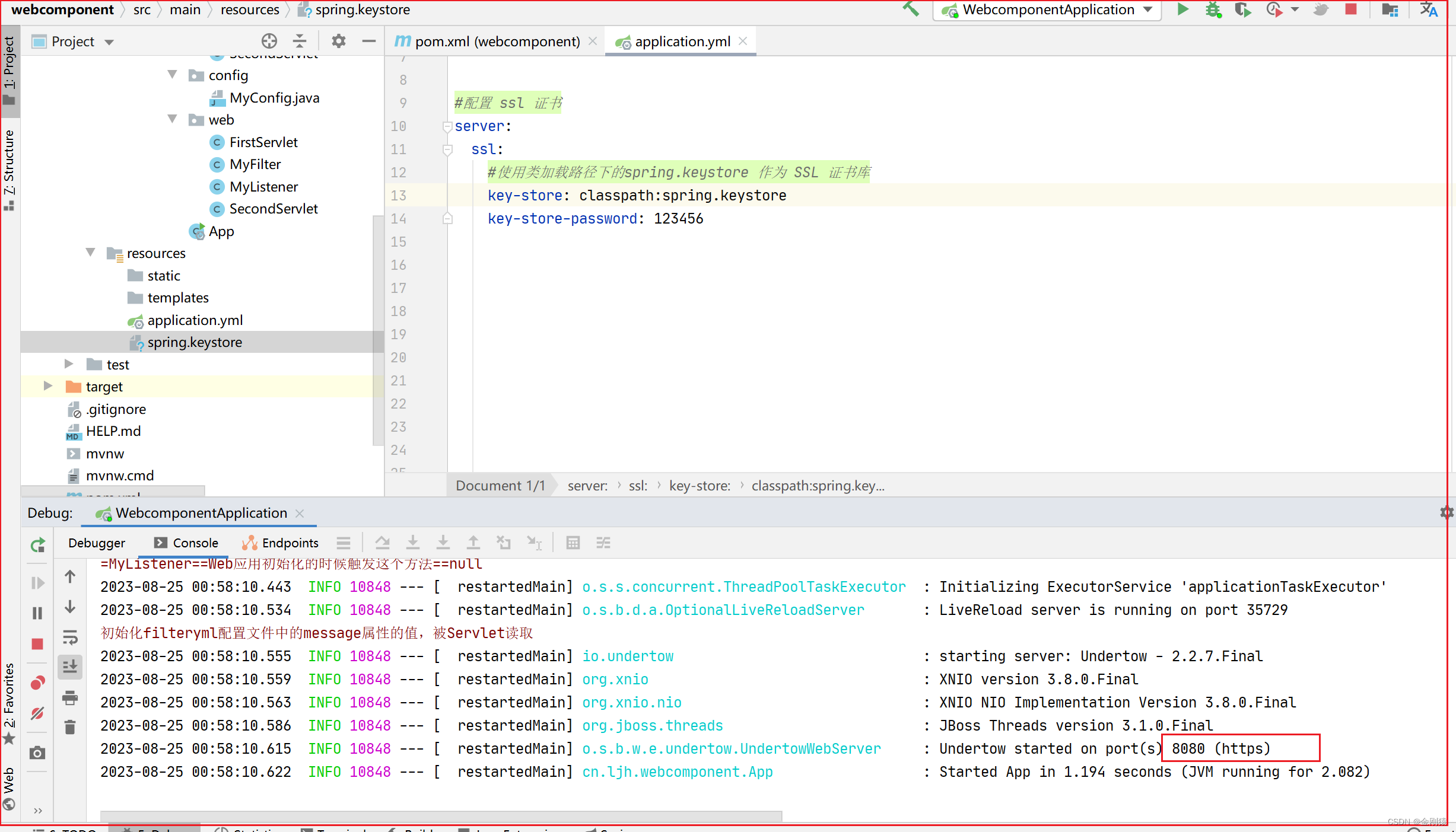Open WebcomponentApplication run configuration dropdown
Screen dimensions: 1456x832
(1048, 9)
